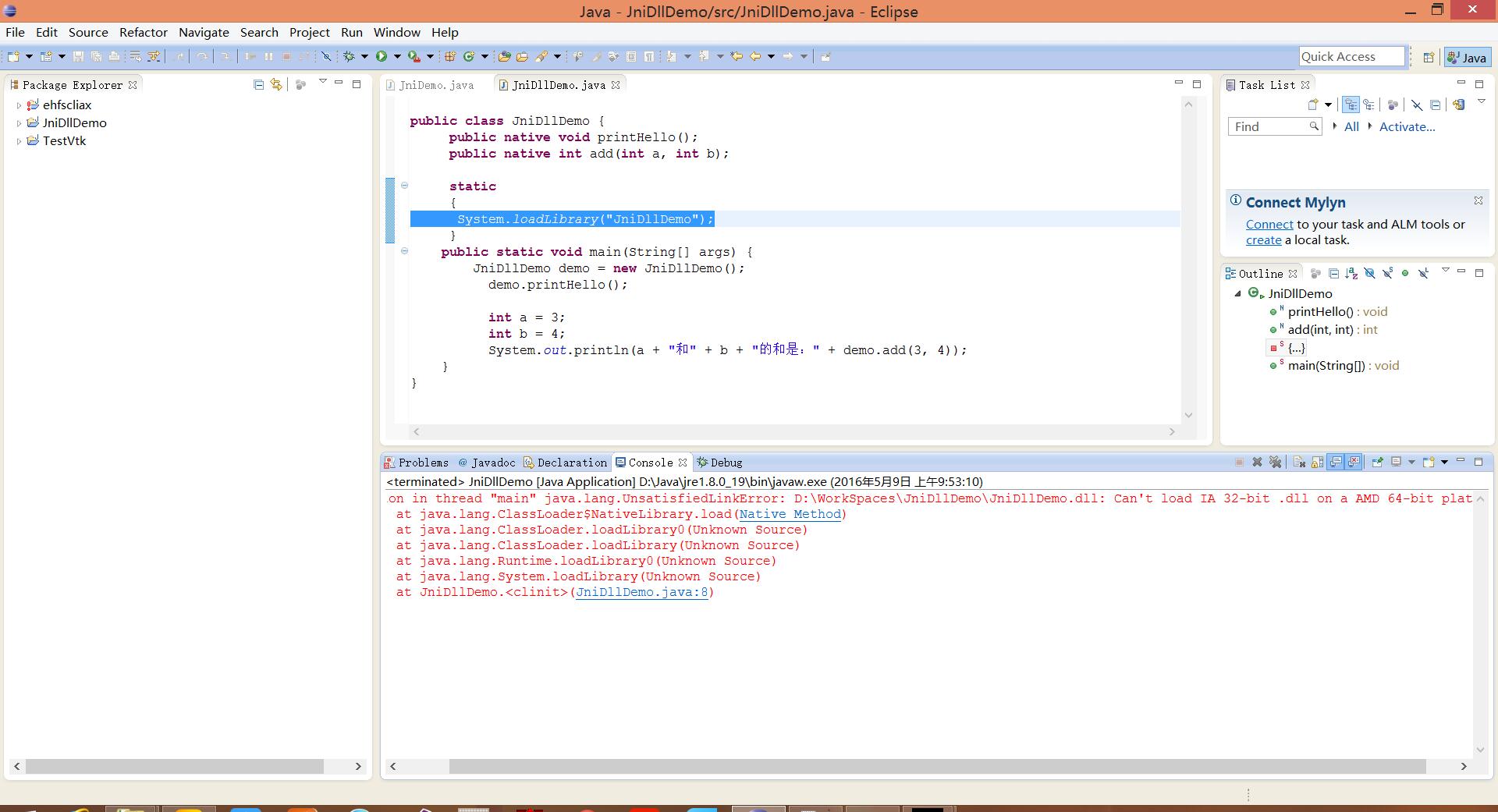Toggle Scroll Lock in the Console

pos(1317,462)
